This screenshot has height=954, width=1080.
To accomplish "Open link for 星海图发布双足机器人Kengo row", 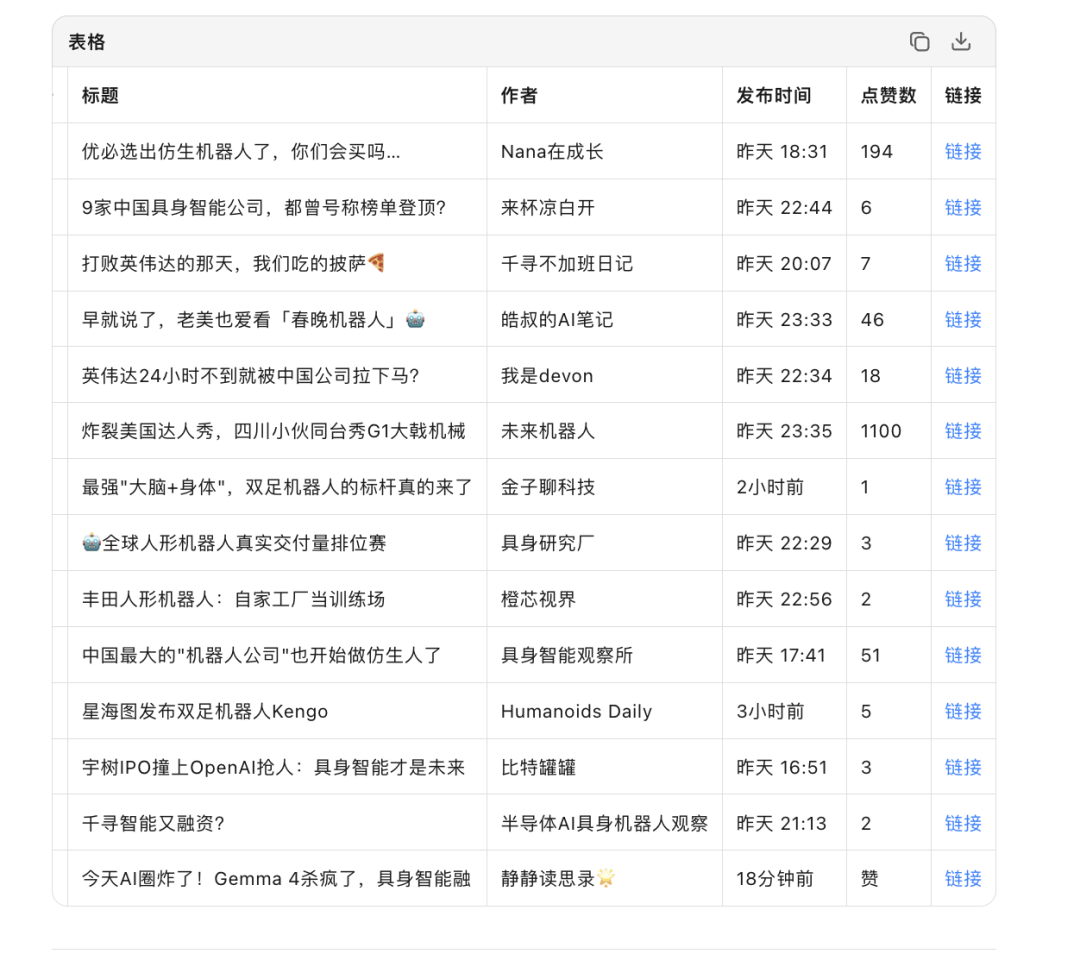I will (x=962, y=711).
